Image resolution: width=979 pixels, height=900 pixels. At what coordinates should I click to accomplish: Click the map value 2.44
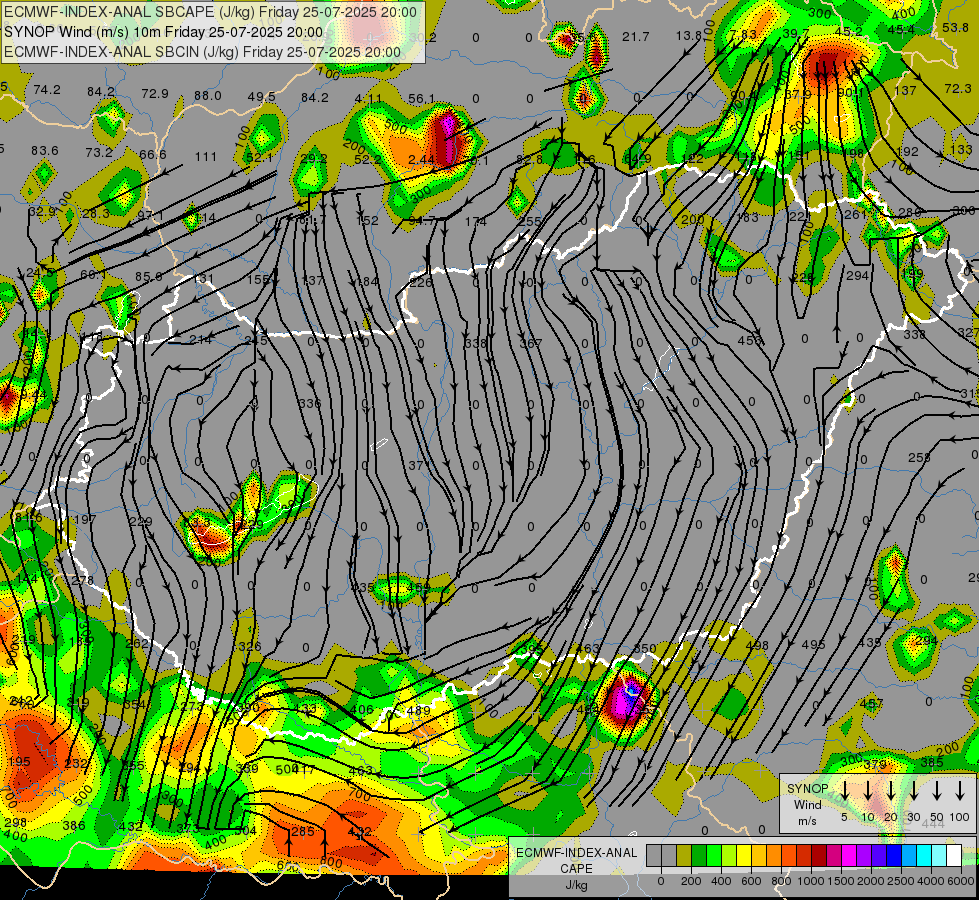(x=421, y=160)
